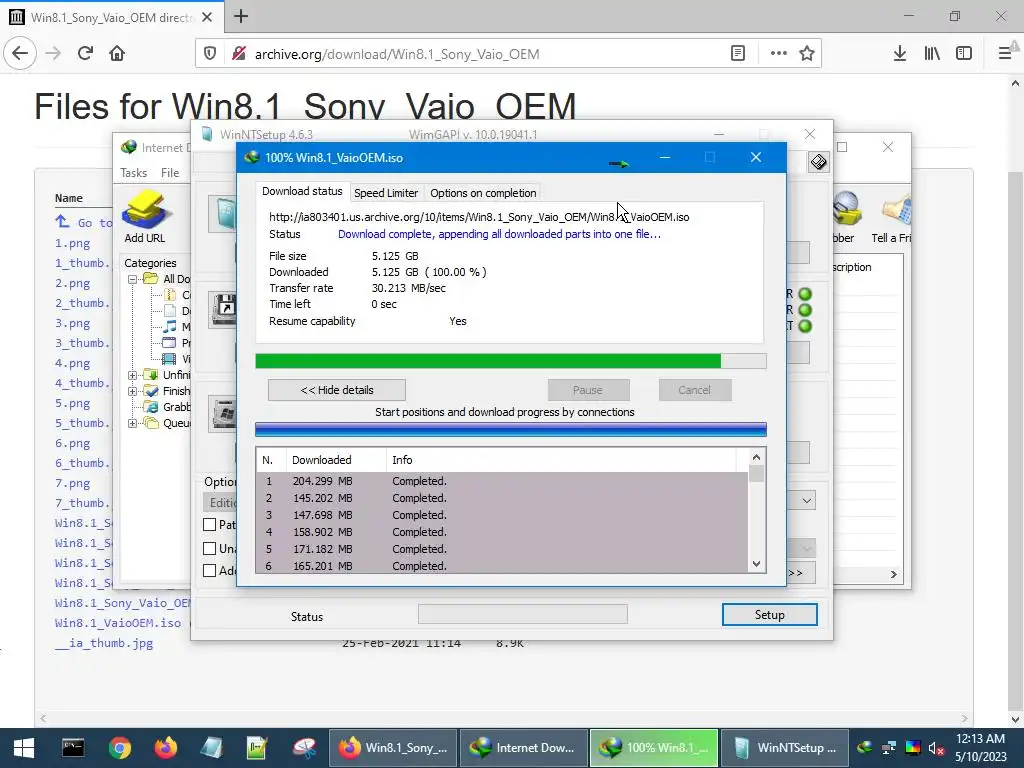Image resolution: width=1024 pixels, height=768 pixels.
Task: Open __ia_thumb.jpg file link
Action: (104, 643)
